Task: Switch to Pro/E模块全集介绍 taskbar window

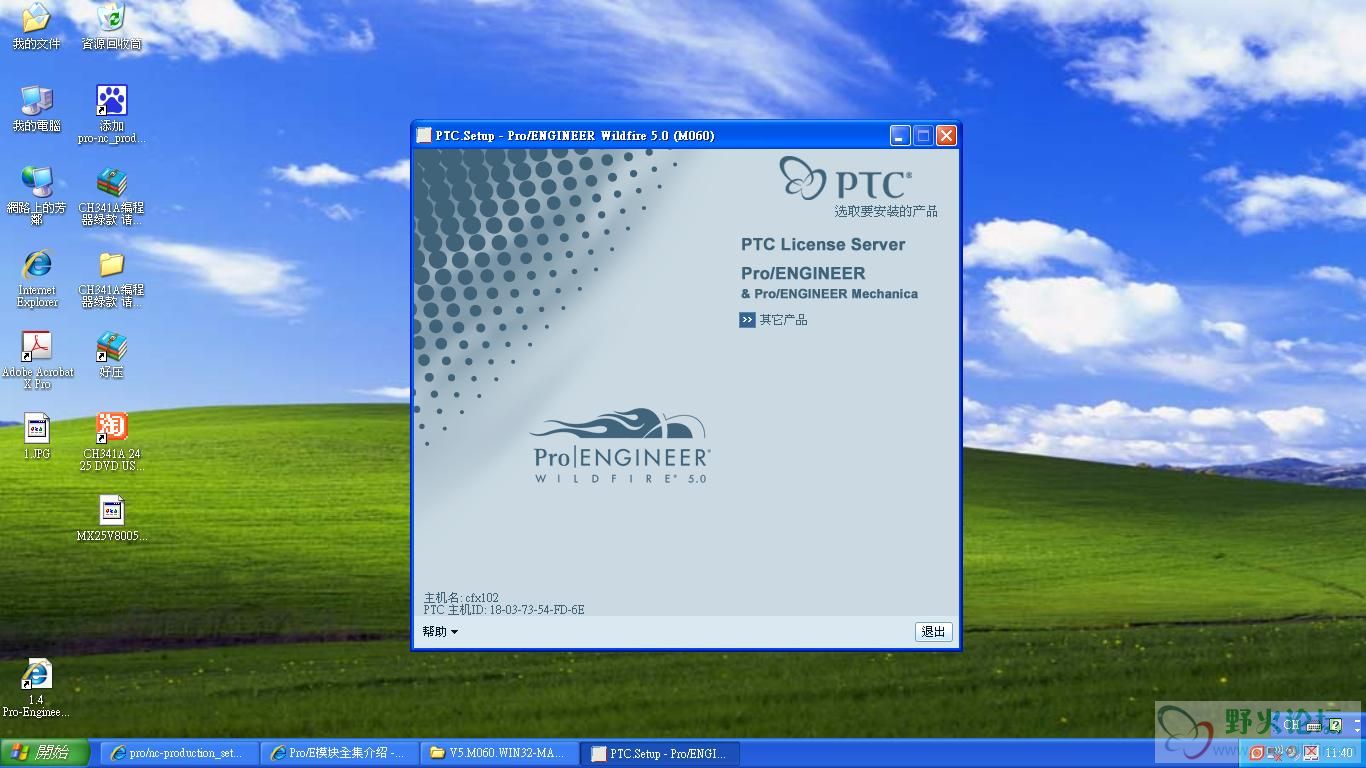Action: tap(339, 753)
